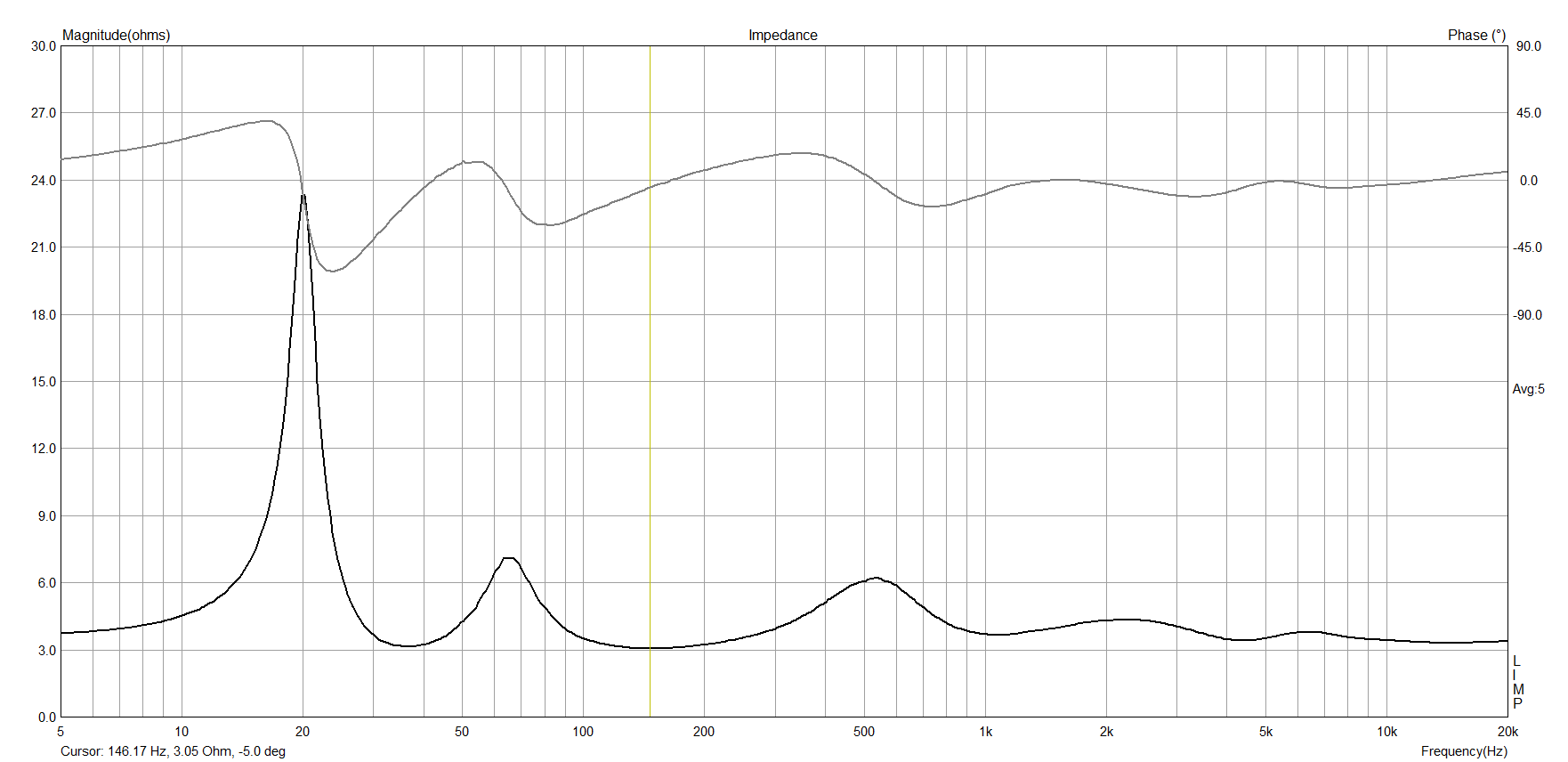Click the '15.0' magnitude axis value
The height and width of the screenshot is (762, 1568).
click(44, 382)
